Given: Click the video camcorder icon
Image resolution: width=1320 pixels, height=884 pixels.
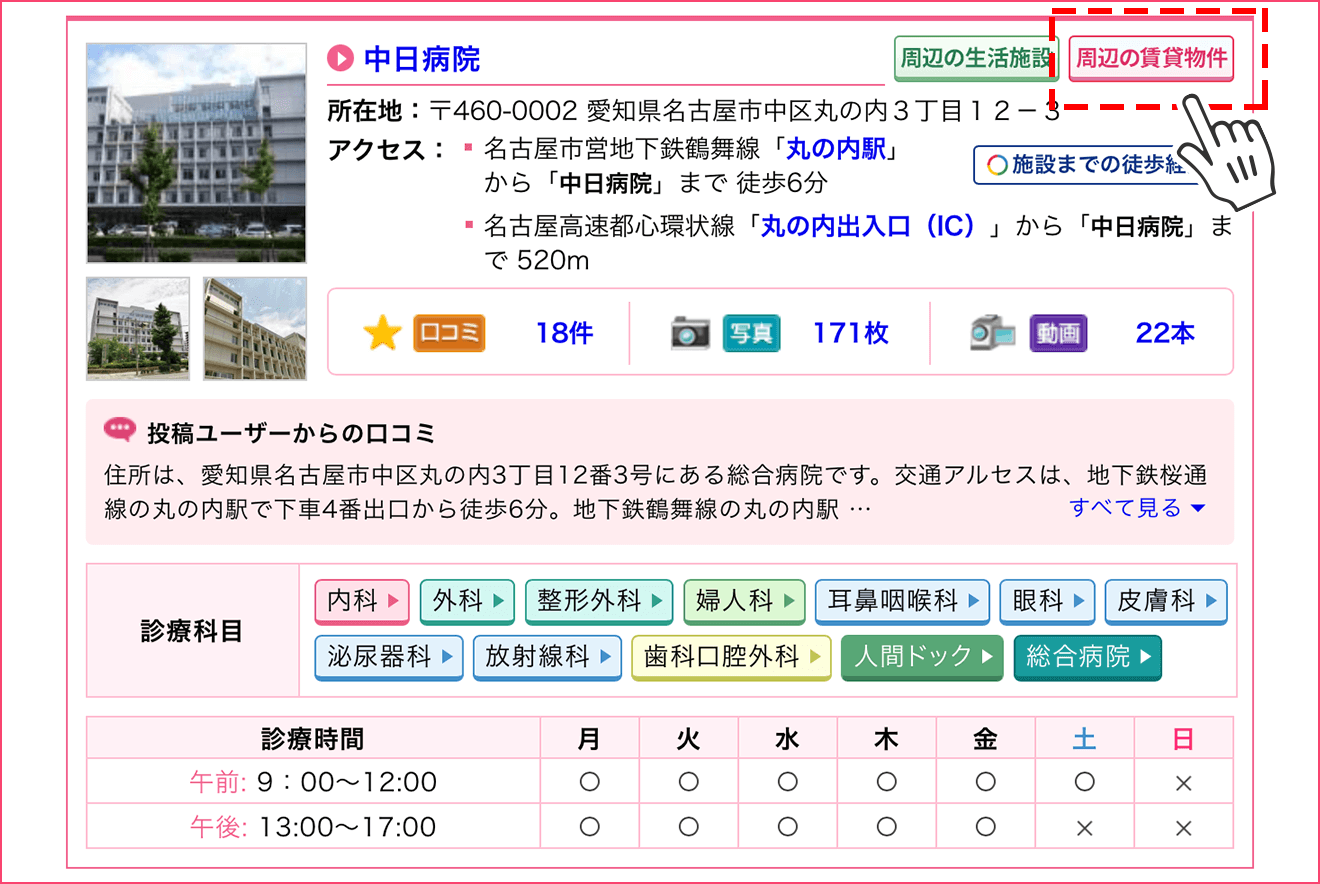Looking at the screenshot, I should click(992, 333).
